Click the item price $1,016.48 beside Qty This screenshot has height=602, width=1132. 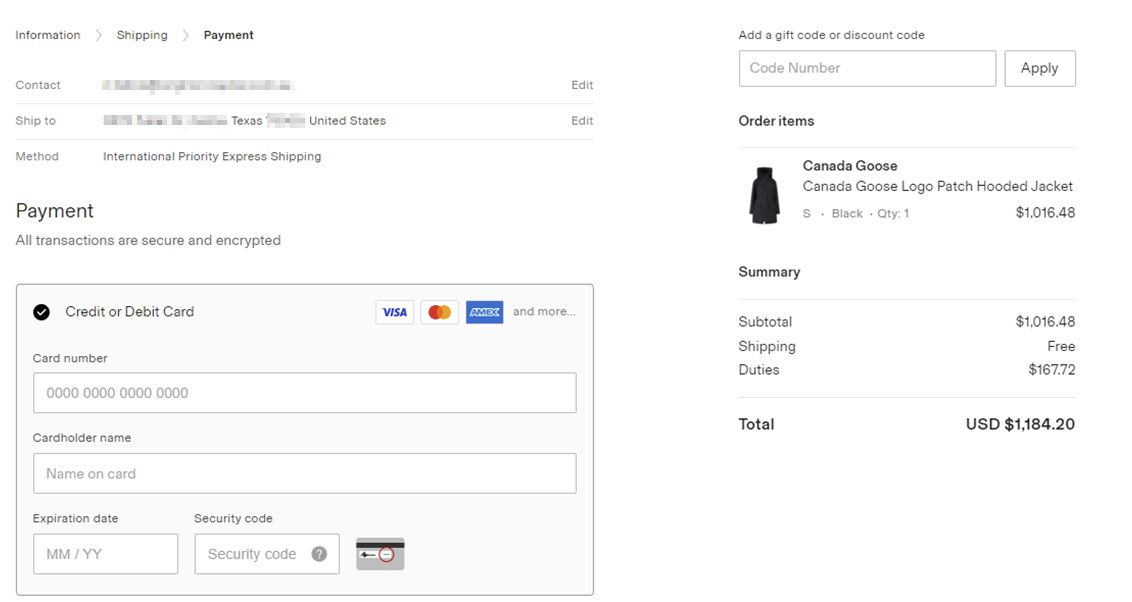coord(1045,212)
